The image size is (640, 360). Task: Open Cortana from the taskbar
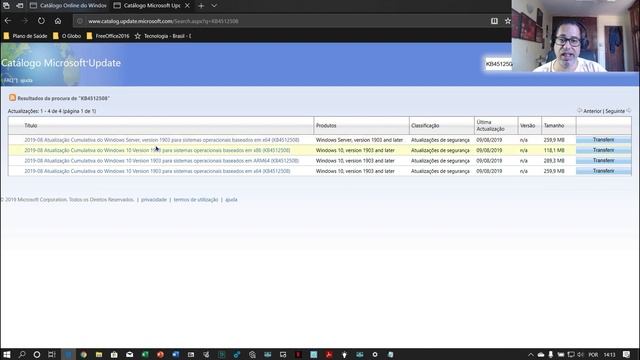[x=37, y=355]
